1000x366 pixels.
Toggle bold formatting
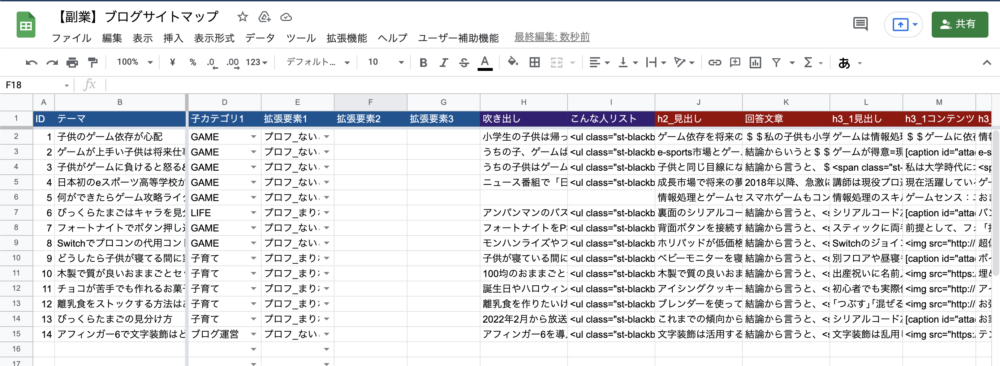pos(423,62)
